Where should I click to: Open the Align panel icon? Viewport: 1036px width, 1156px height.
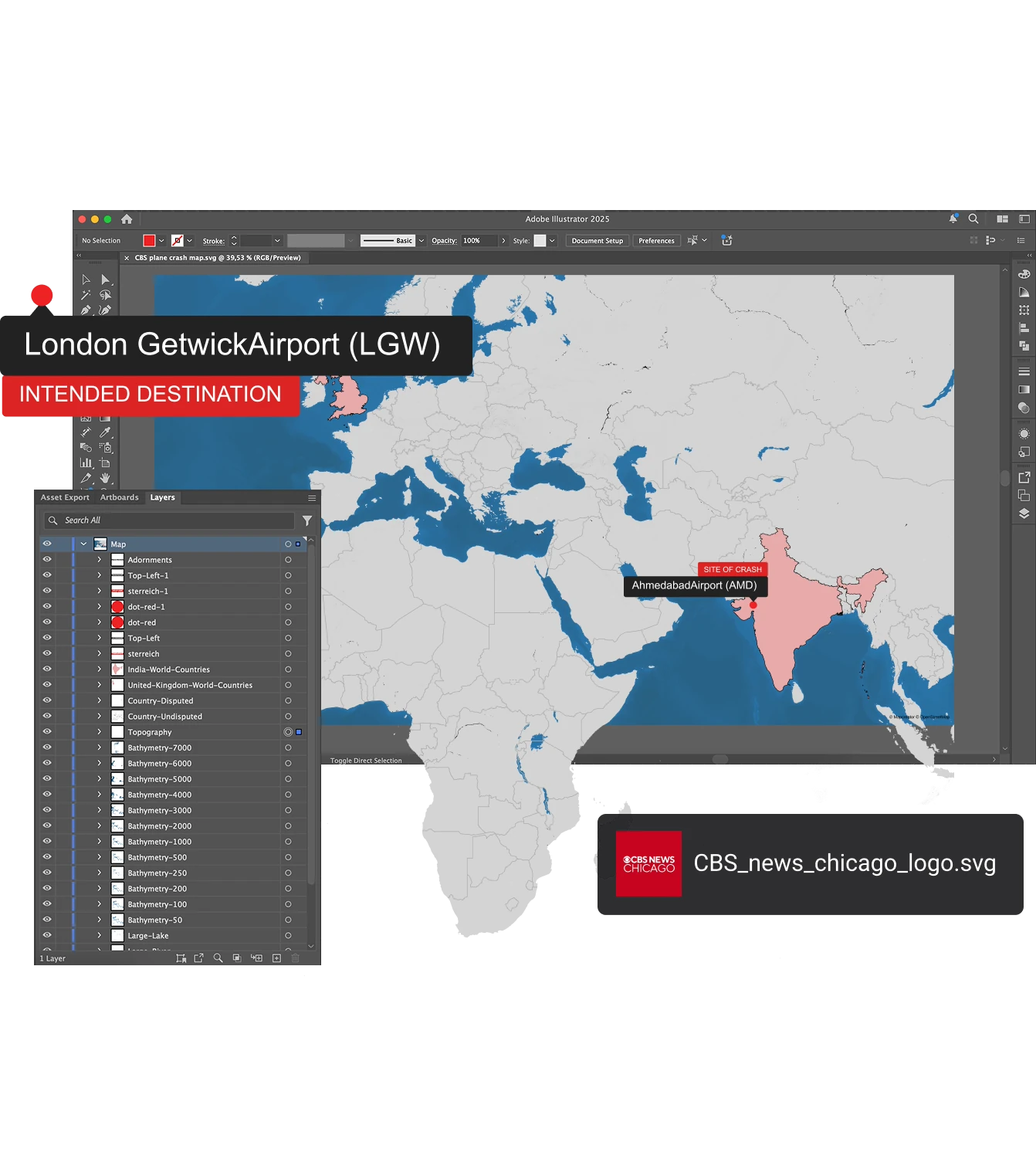pos(1024,328)
